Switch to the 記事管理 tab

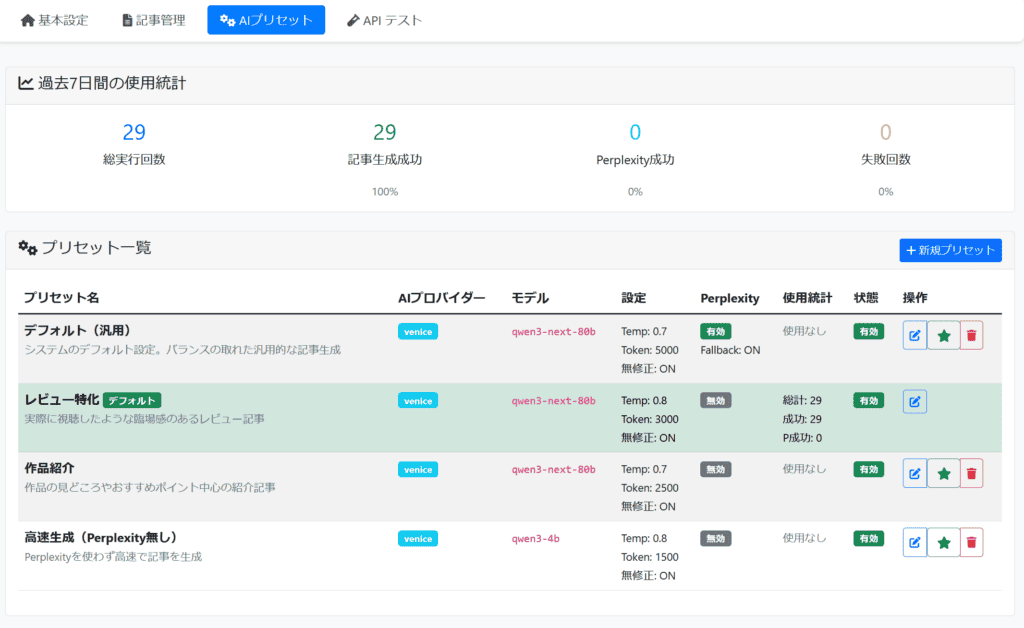(x=153, y=20)
